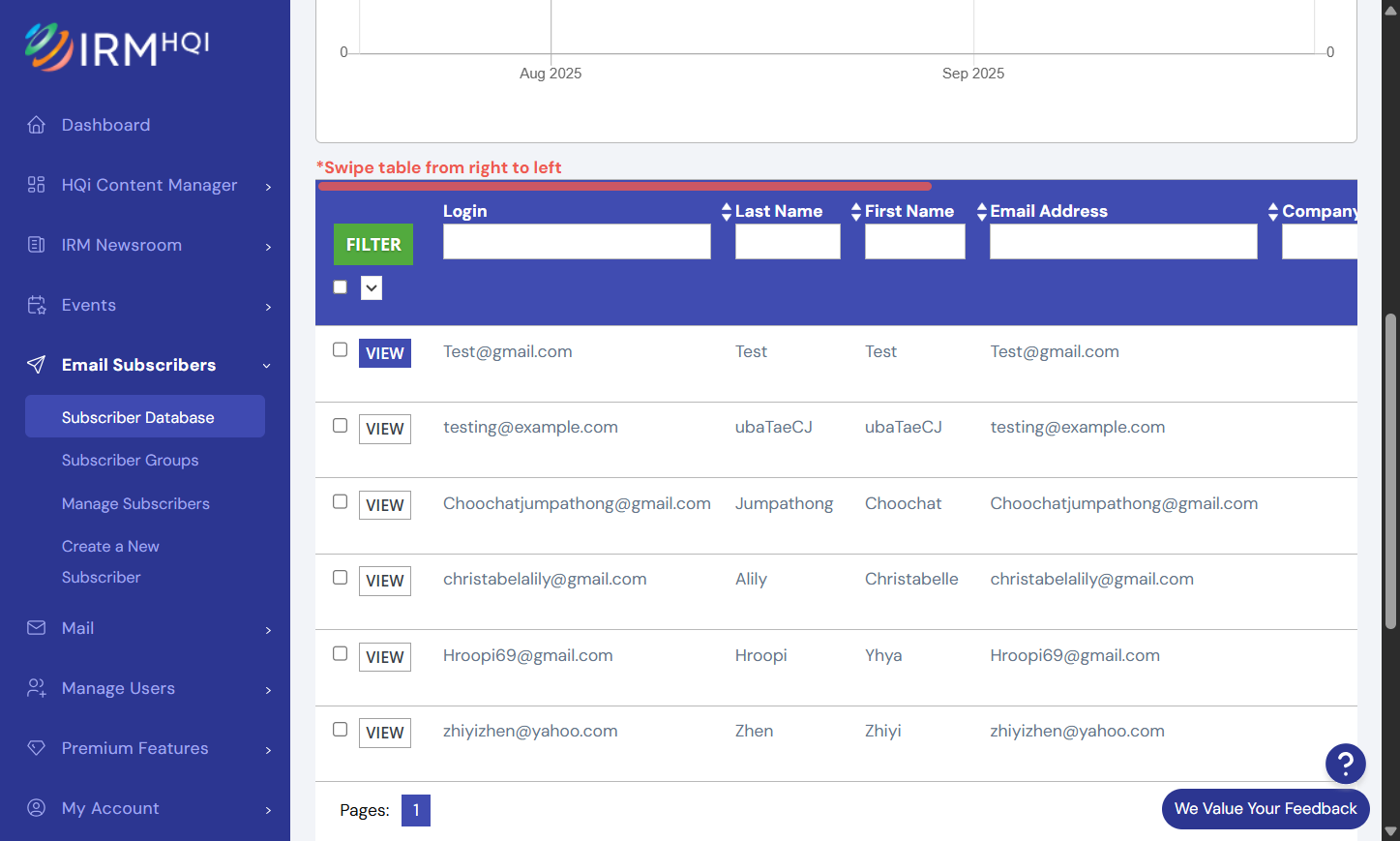View the Test@gmail.com subscriber record

[x=385, y=353]
